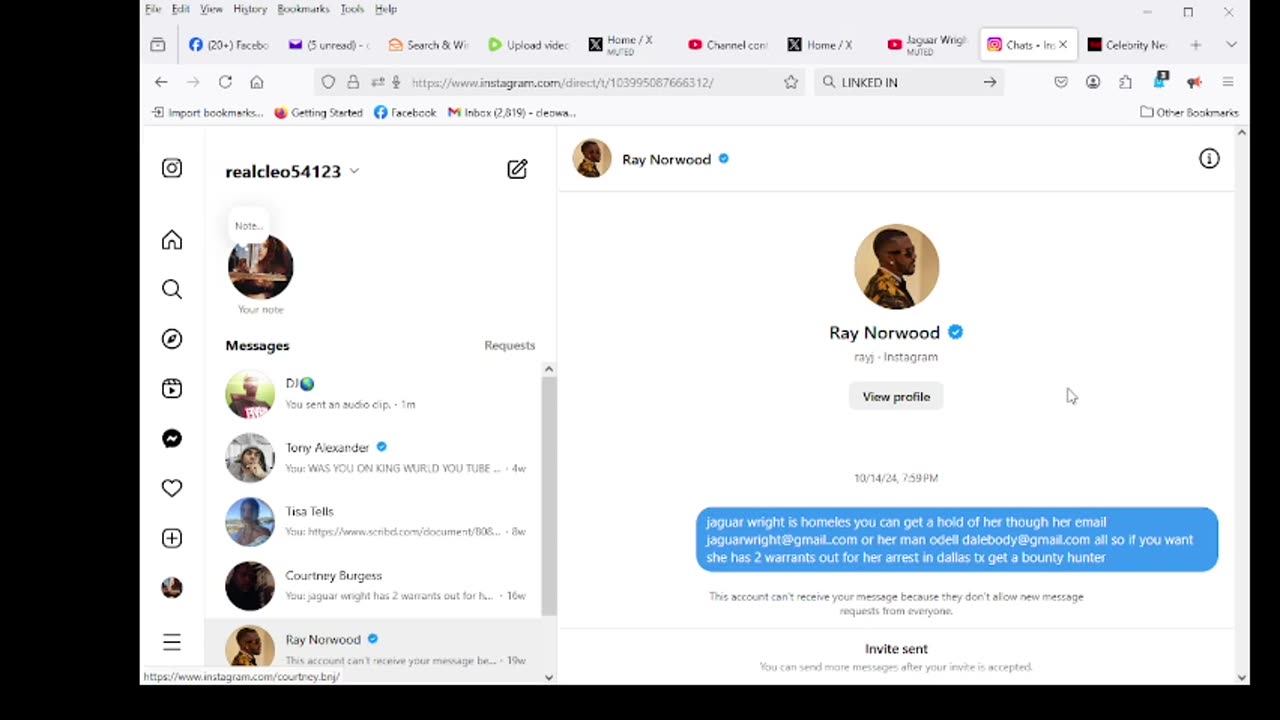Image resolution: width=1280 pixels, height=720 pixels.
Task: Open the Reels icon in the sidebar
Action: (x=172, y=389)
